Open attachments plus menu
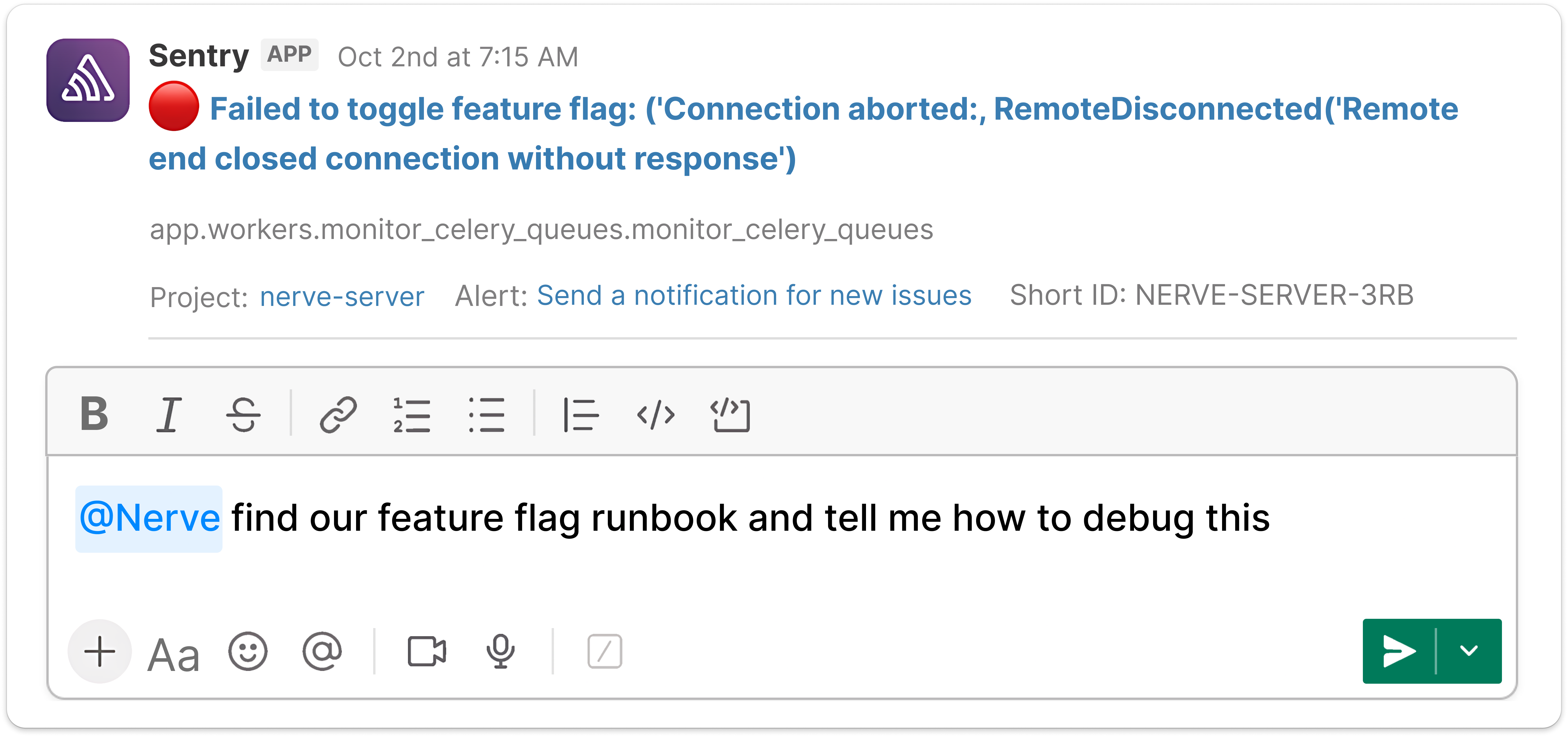The image size is (1568, 737). pos(100,651)
